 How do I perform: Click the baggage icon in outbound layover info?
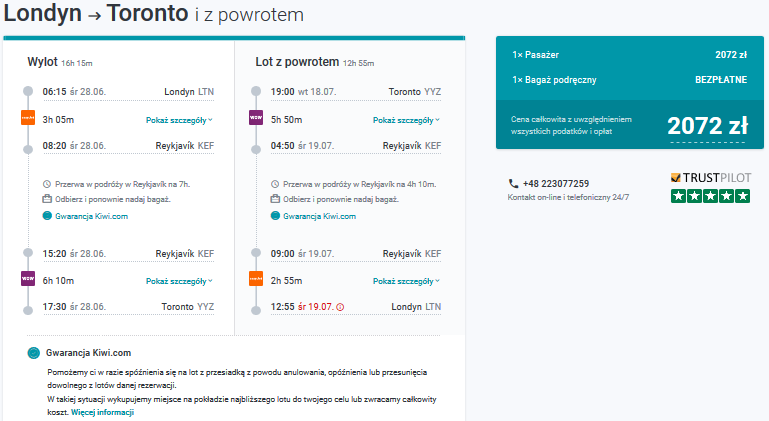(x=47, y=199)
